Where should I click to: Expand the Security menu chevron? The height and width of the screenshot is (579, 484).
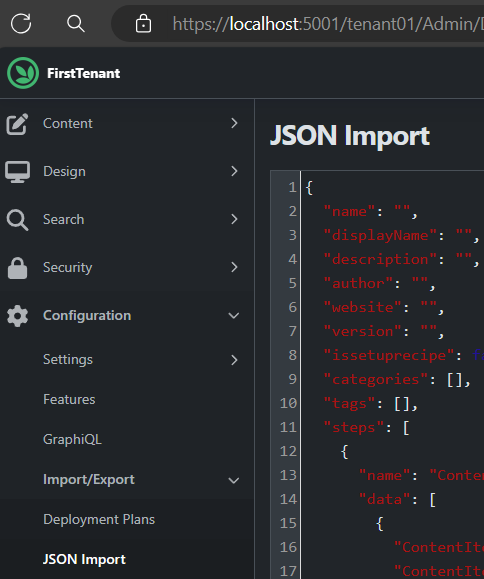pyautogui.click(x=234, y=267)
